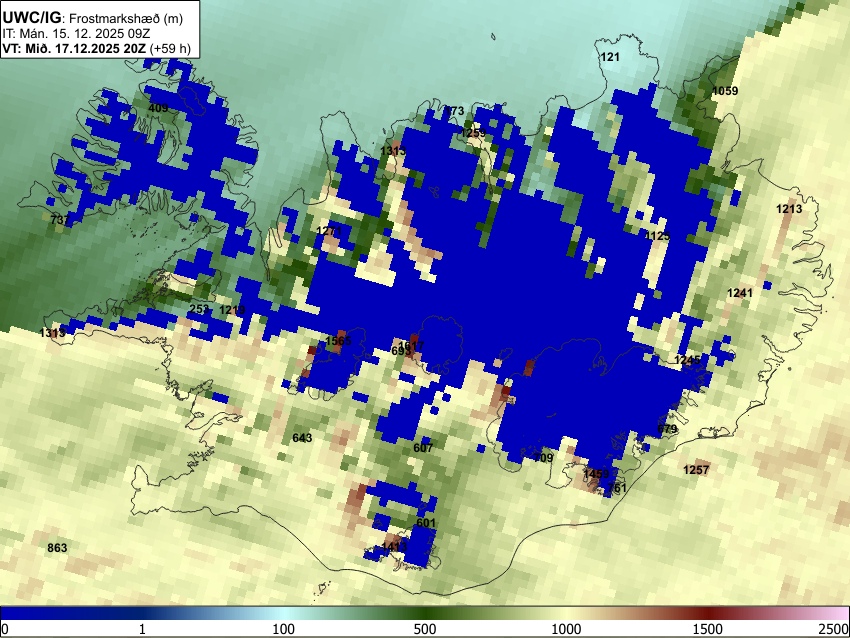Click the '1059' map value
The width and height of the screenshot is (850, 638).
coord(725,91)
